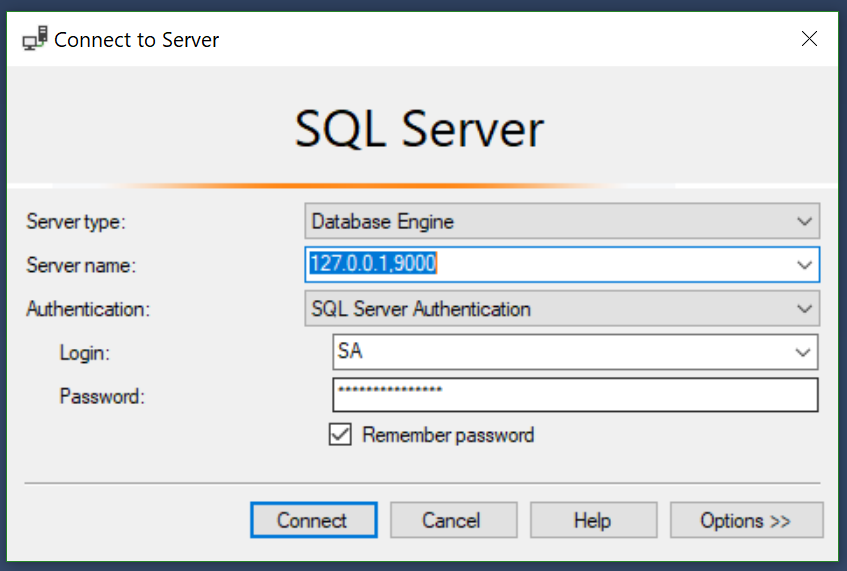Click the 'Authentication:' label
Screen dimensions: 847x571
point(88,309)
